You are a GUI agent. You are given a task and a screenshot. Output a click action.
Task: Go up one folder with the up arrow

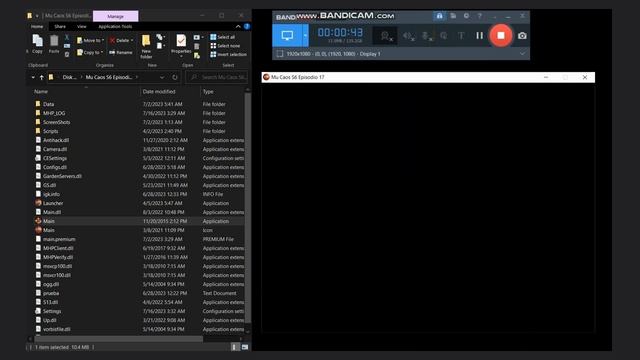[x=41, y=77]
